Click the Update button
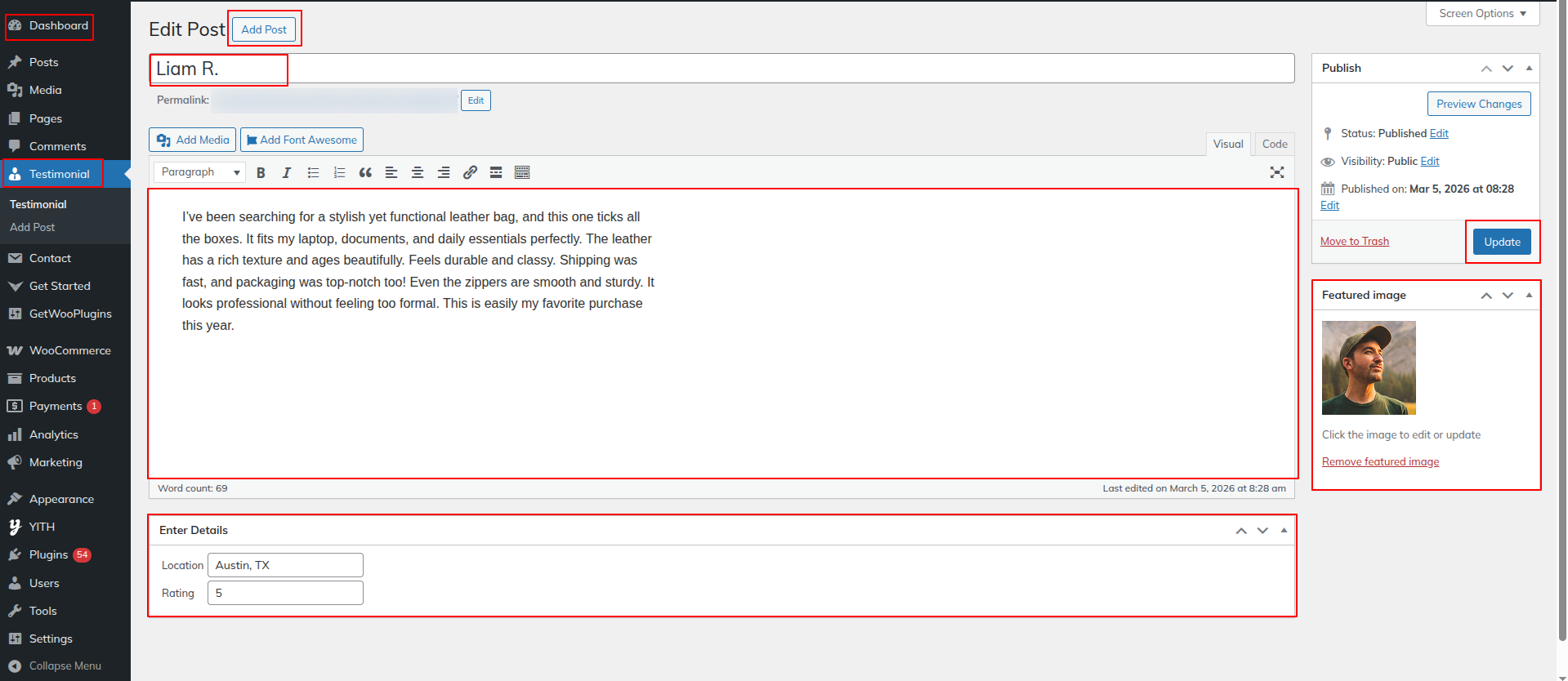1568x681 pixels. pos(1502,242)
